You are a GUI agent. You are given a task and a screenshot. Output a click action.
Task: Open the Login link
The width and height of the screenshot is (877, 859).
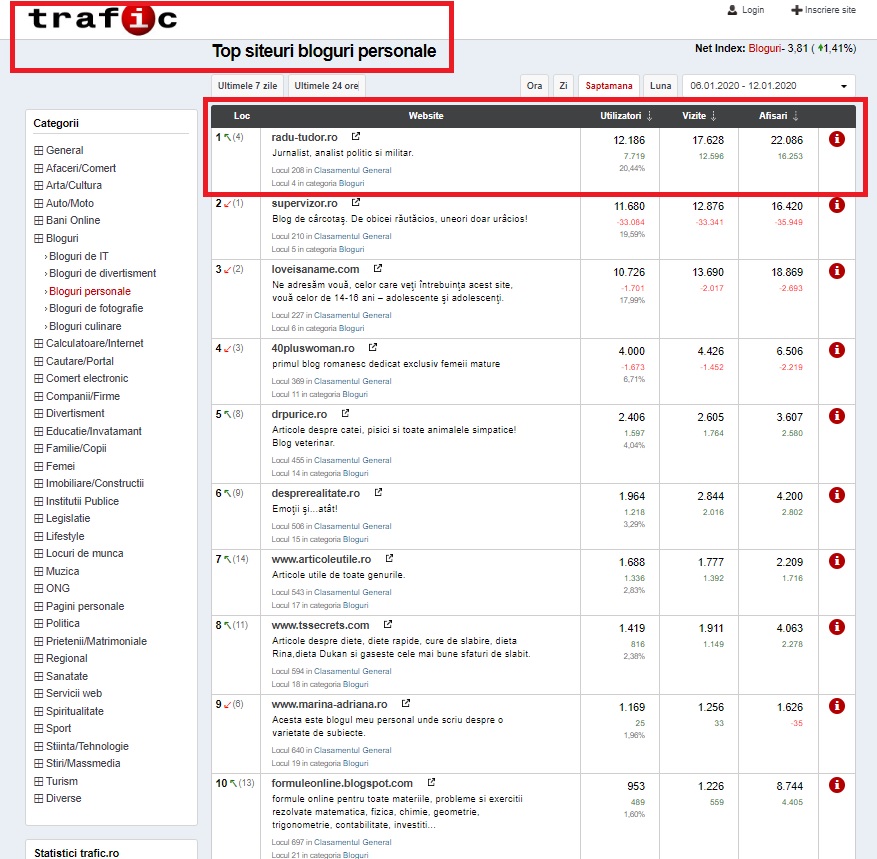coord(745,10)
